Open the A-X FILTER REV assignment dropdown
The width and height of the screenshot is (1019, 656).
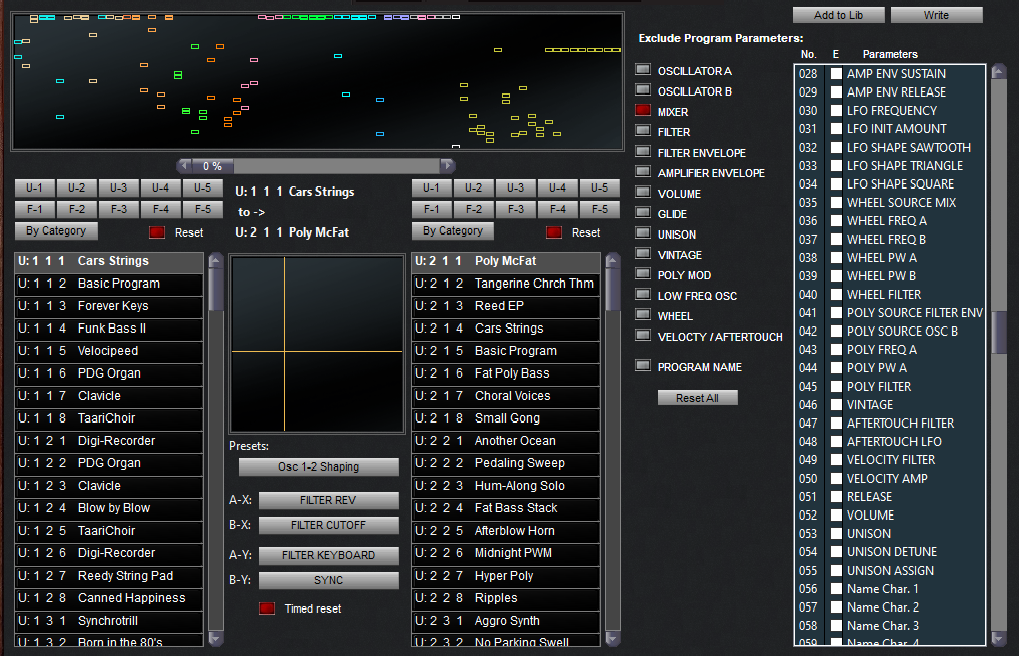328,500
